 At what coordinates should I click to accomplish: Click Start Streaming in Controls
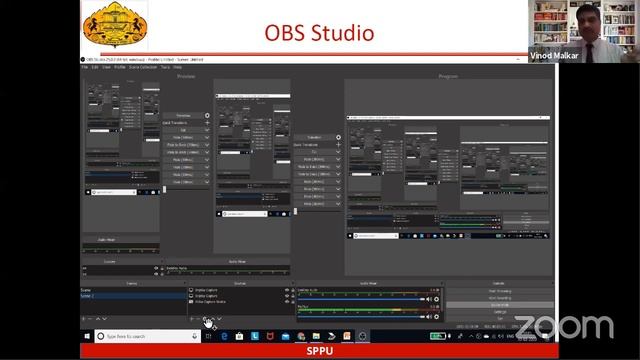pyautogui.click(x=500, y=291)
